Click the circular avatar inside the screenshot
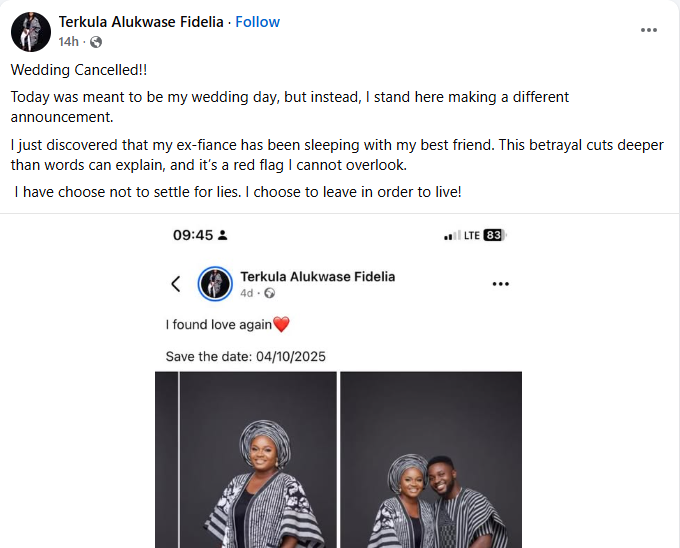The width and height of the screenshot is (680, 548). click(215, 284)
